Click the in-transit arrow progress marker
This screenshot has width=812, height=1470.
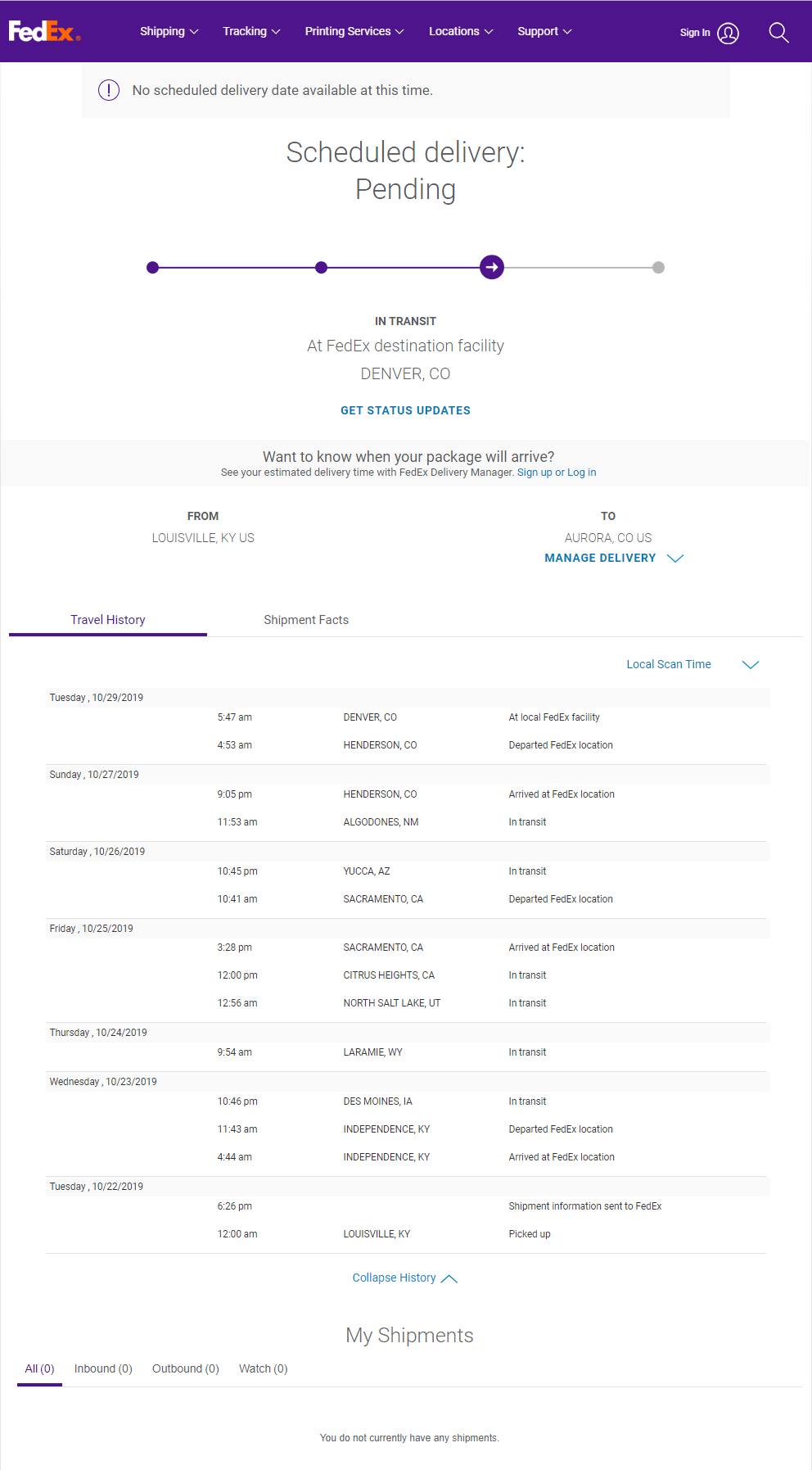[x=491, y=267]
